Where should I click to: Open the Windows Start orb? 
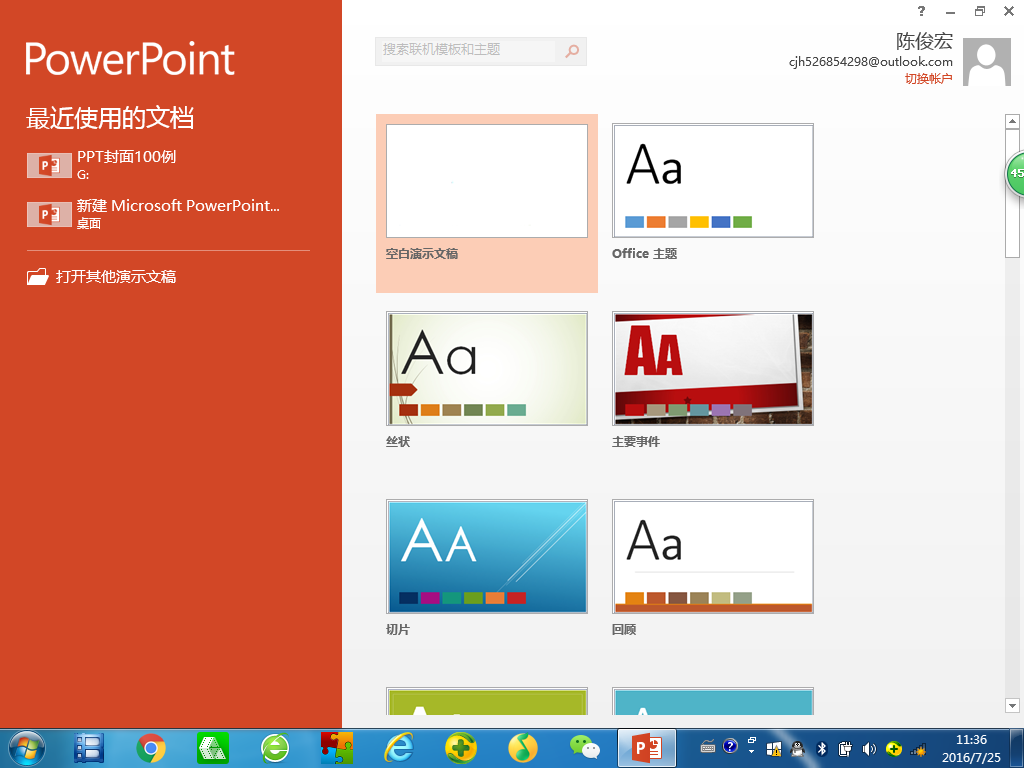27,748
